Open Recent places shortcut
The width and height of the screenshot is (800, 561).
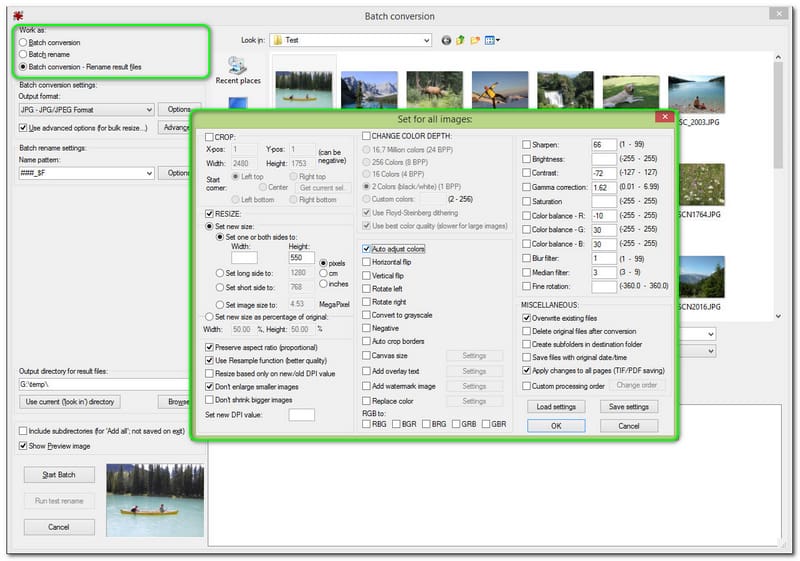coord(238,69)
